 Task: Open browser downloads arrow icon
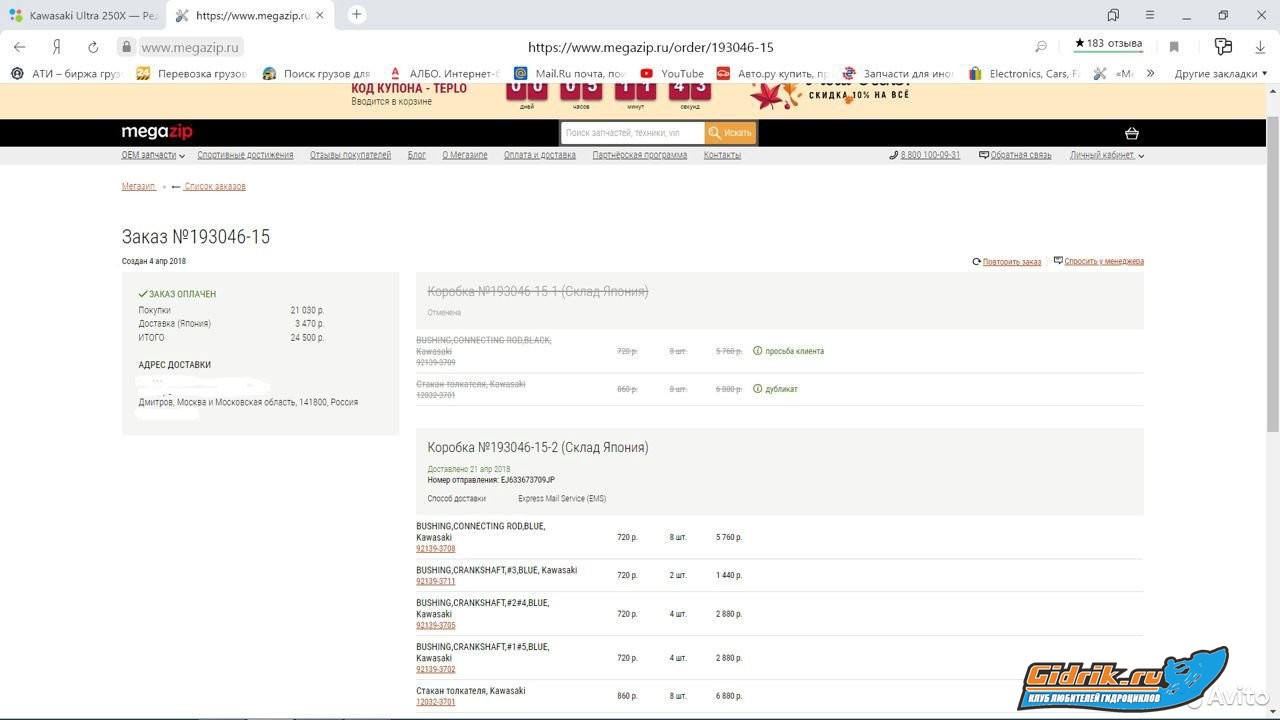[1260, 47]
